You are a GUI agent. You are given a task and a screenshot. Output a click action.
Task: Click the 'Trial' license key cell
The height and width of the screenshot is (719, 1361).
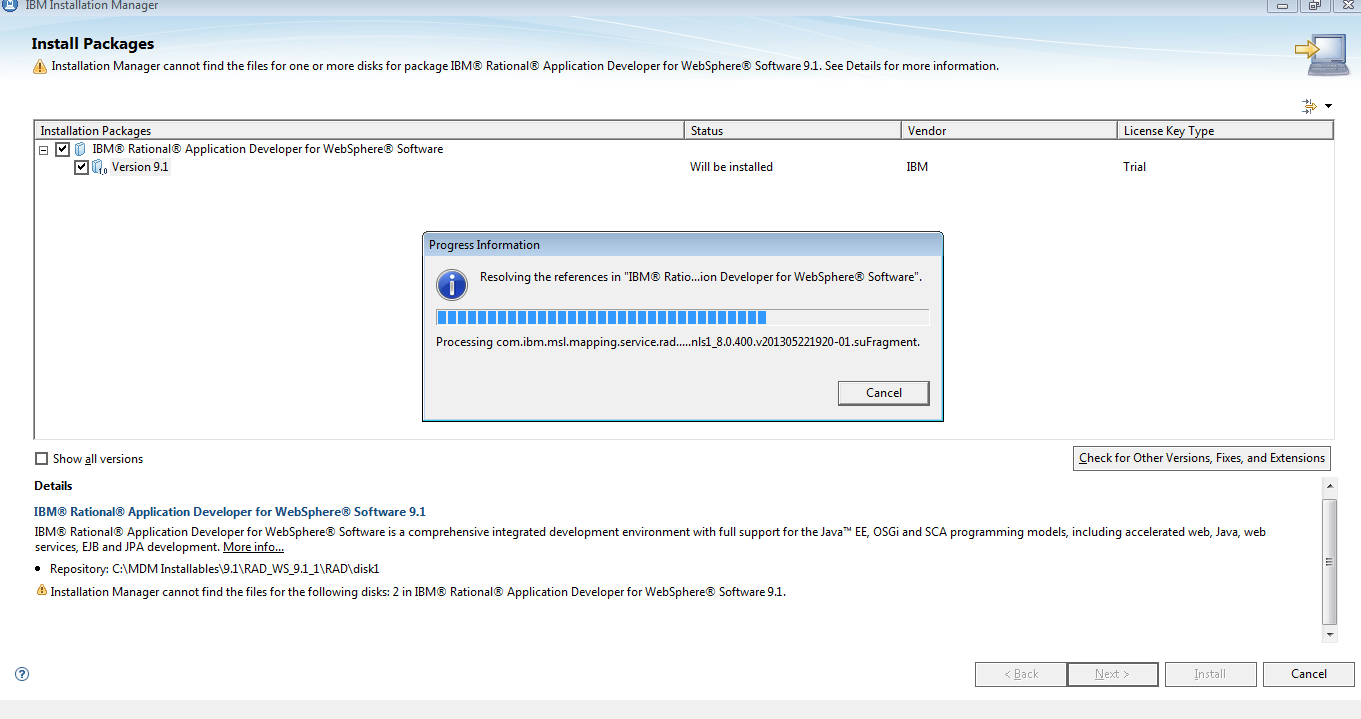1134,167
